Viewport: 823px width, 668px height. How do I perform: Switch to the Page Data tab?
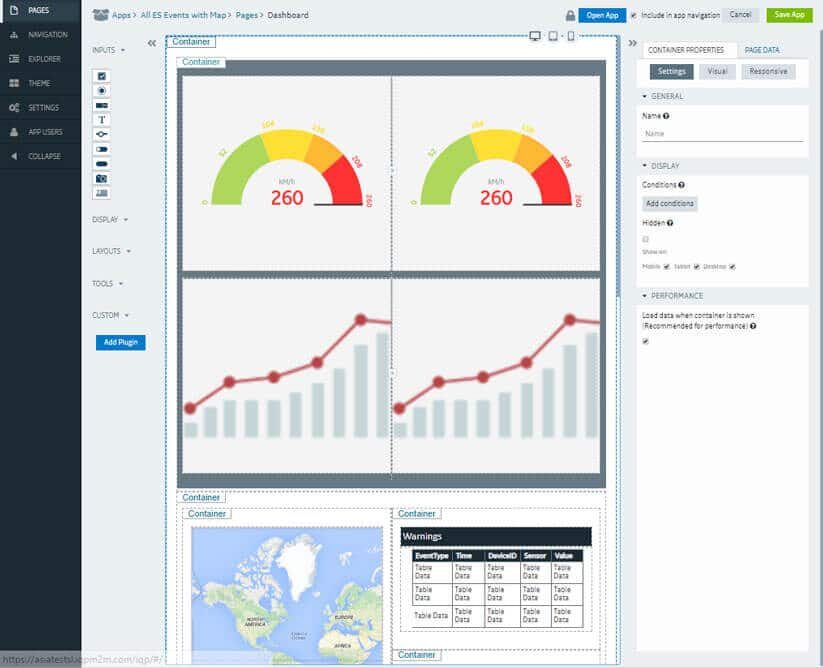[x=762, y=49]
